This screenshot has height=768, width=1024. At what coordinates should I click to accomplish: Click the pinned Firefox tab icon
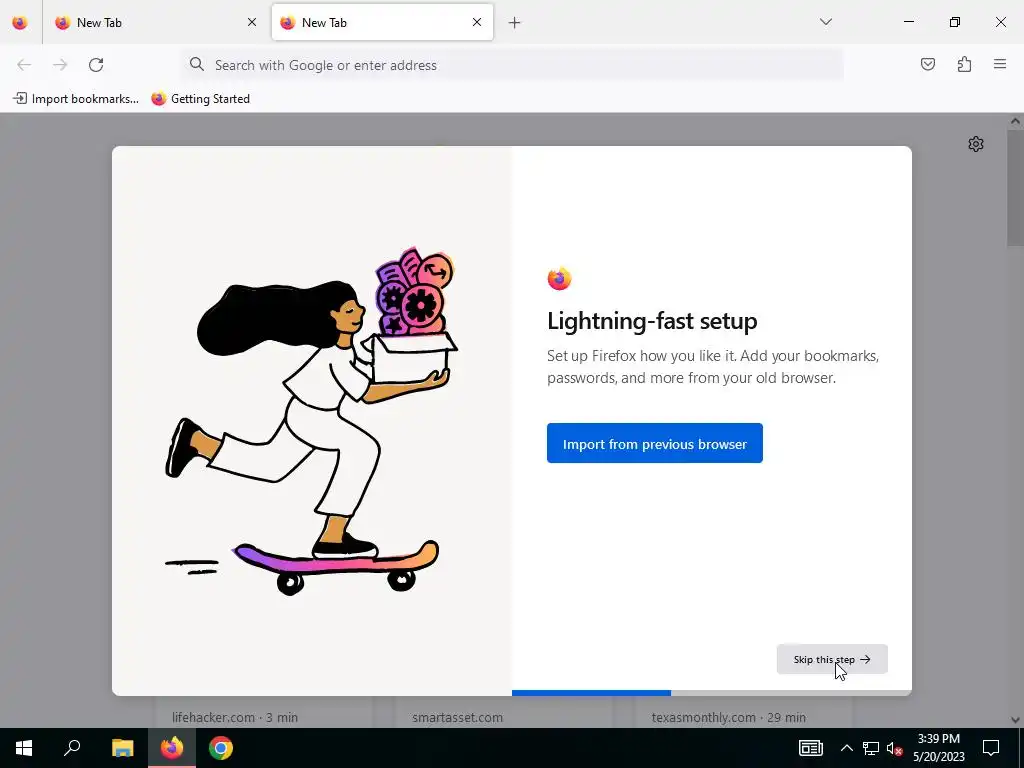tap(20, 22)
